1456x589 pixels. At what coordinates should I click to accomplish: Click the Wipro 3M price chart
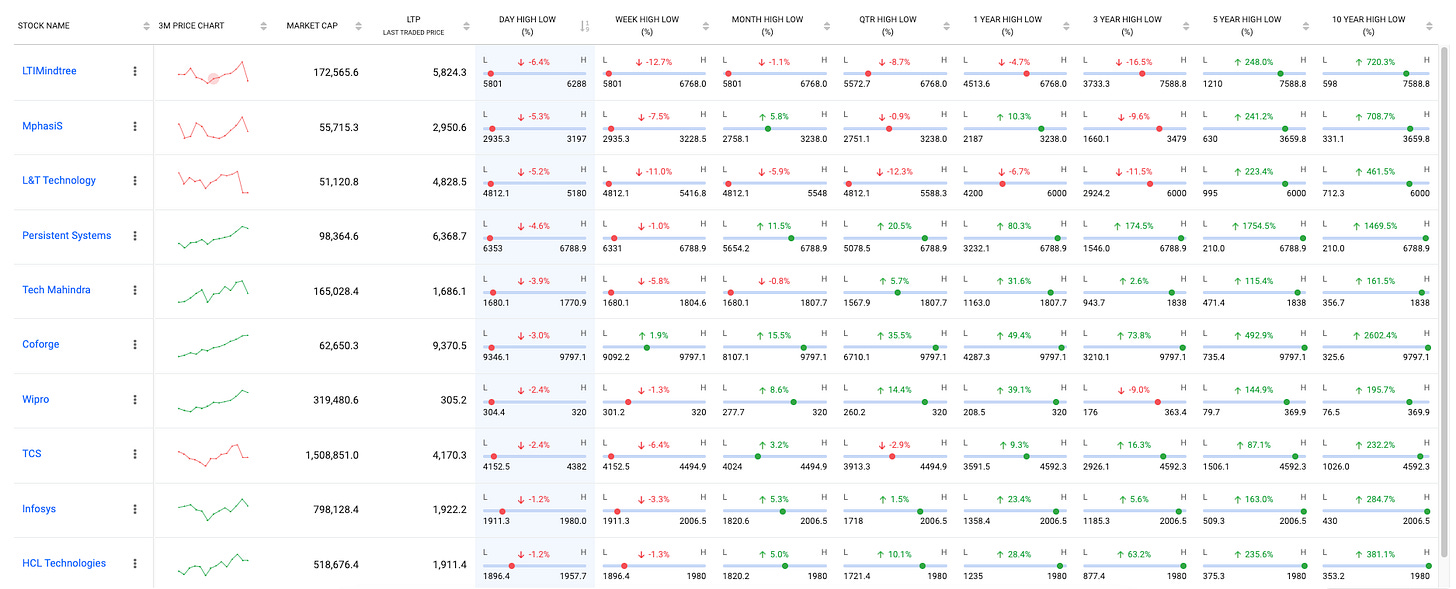pyautogui.click(x=212, y=400)
